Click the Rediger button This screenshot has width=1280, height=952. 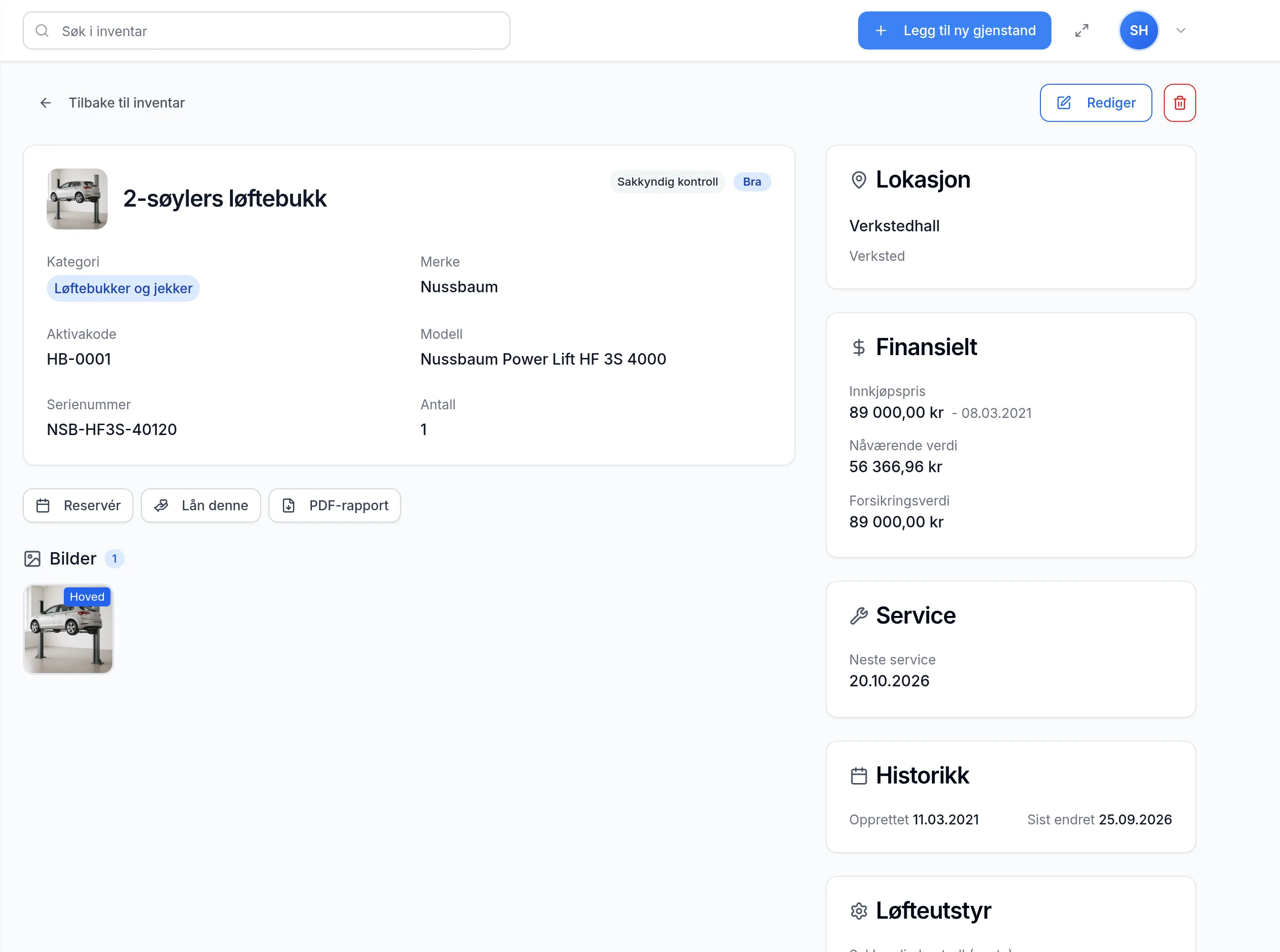[x=1096, y=102]
